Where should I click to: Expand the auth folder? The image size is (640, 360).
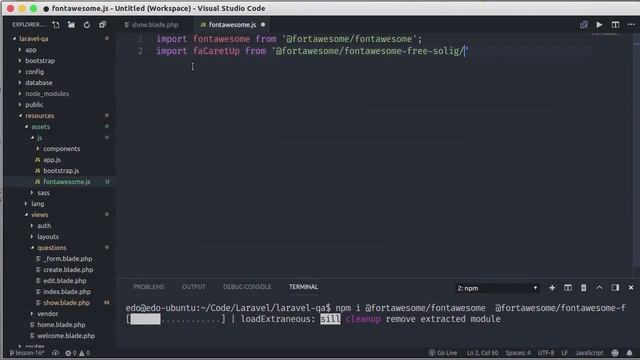(x=44, y=226)
